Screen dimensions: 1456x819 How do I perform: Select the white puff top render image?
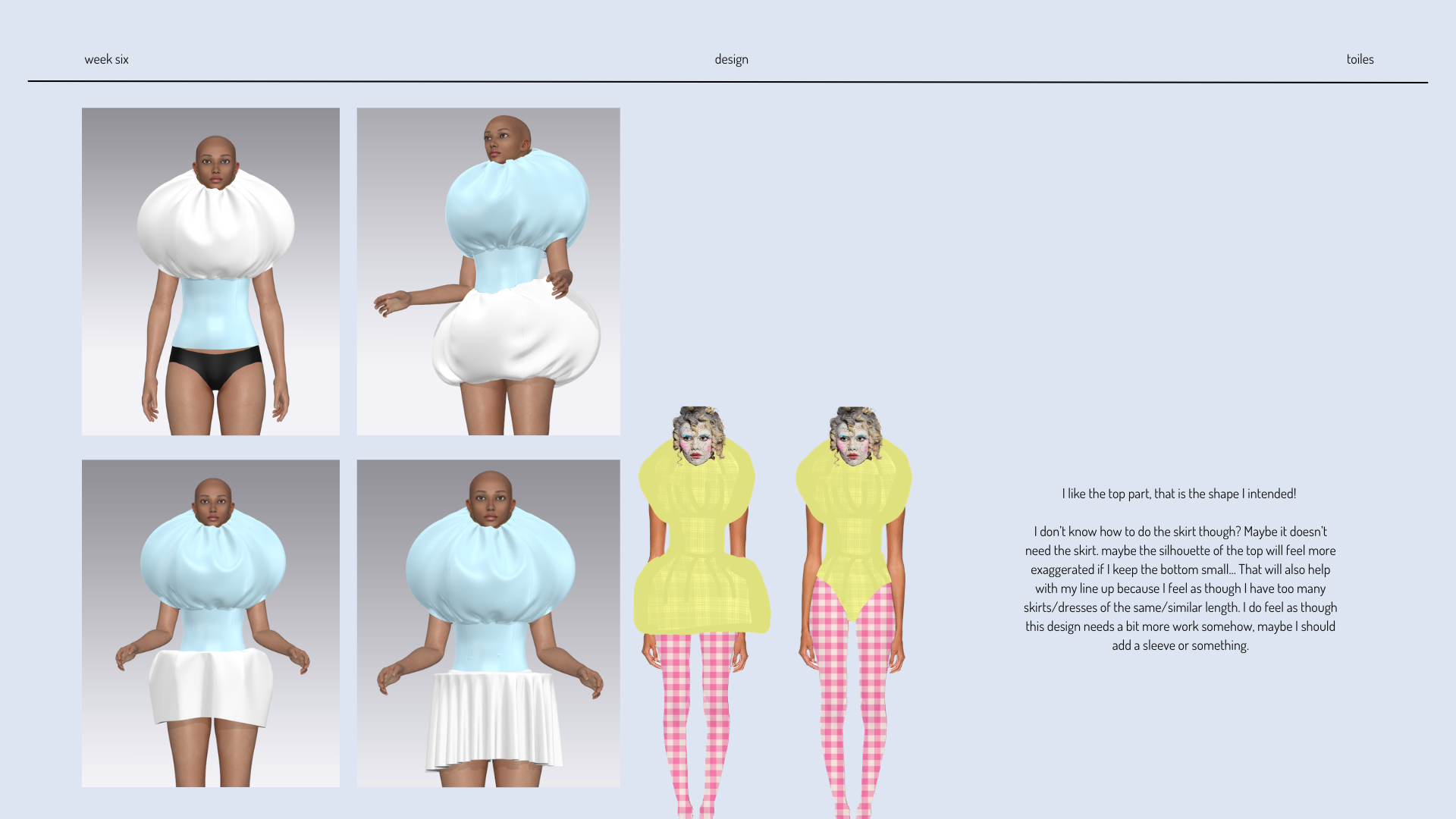211,271
